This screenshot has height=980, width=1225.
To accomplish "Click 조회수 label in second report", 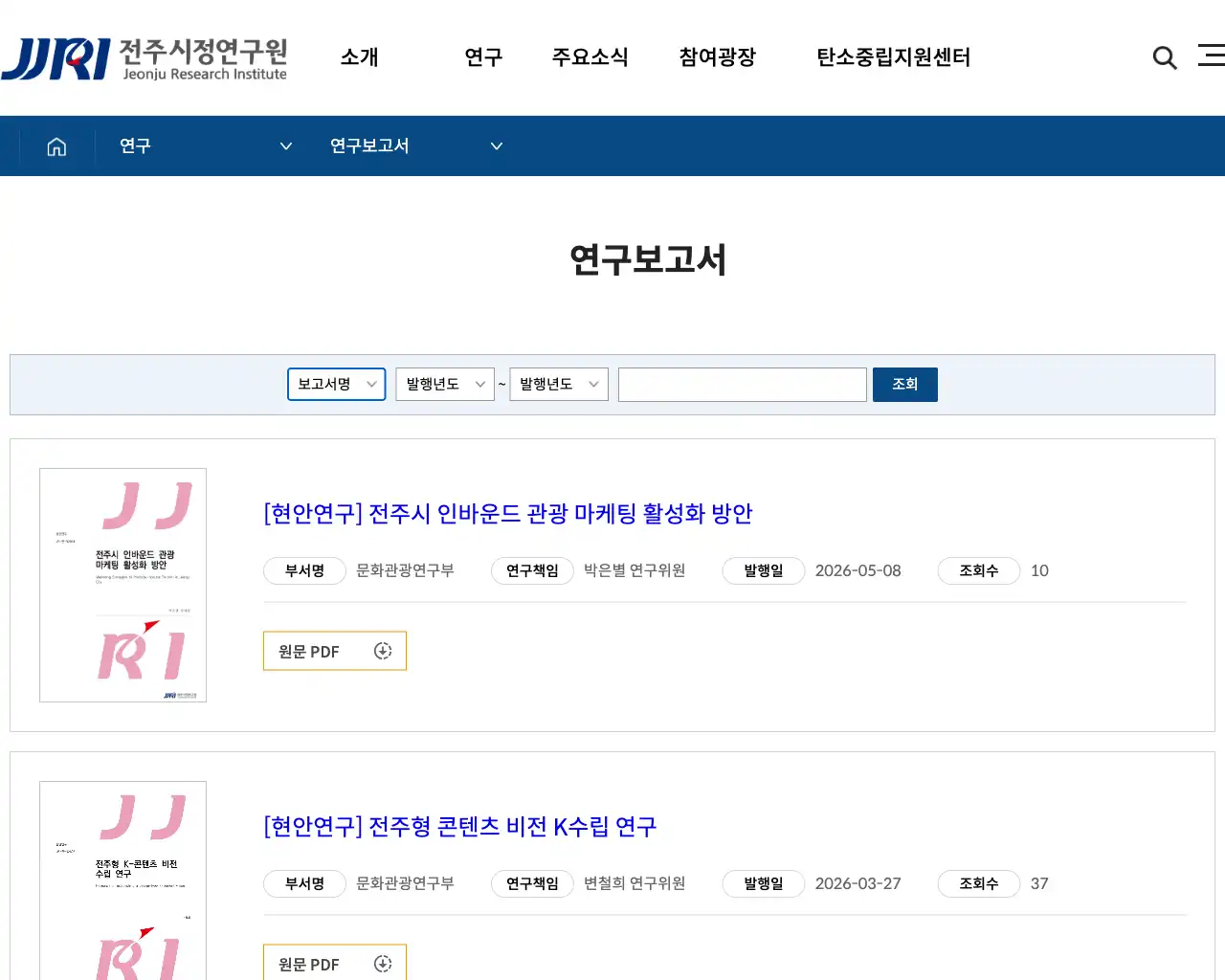I will tap(979, 883).
